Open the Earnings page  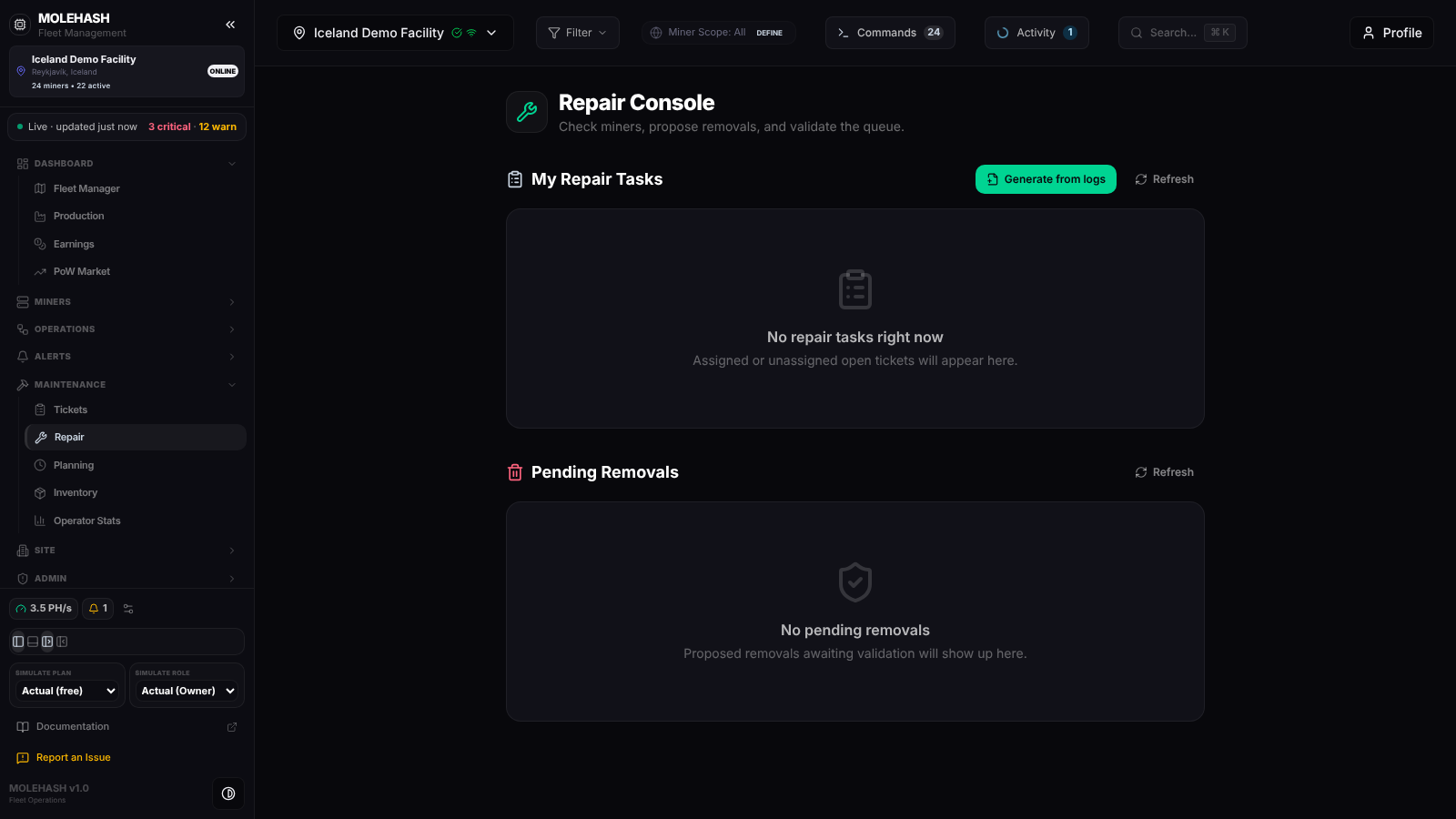[136, 244]
